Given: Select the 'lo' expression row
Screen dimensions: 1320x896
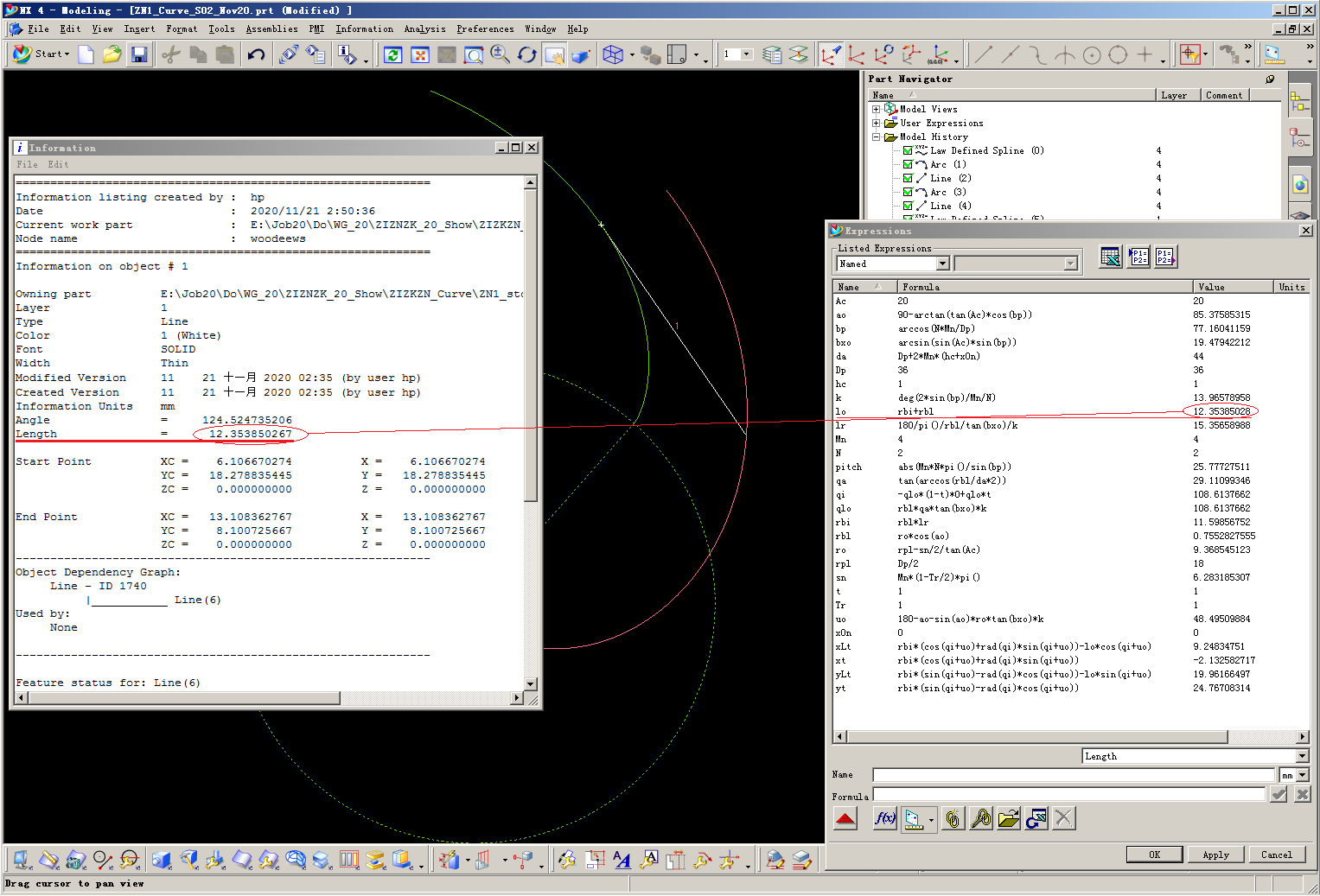Looking at the screenshot, I should click(x=1070, y=411).
